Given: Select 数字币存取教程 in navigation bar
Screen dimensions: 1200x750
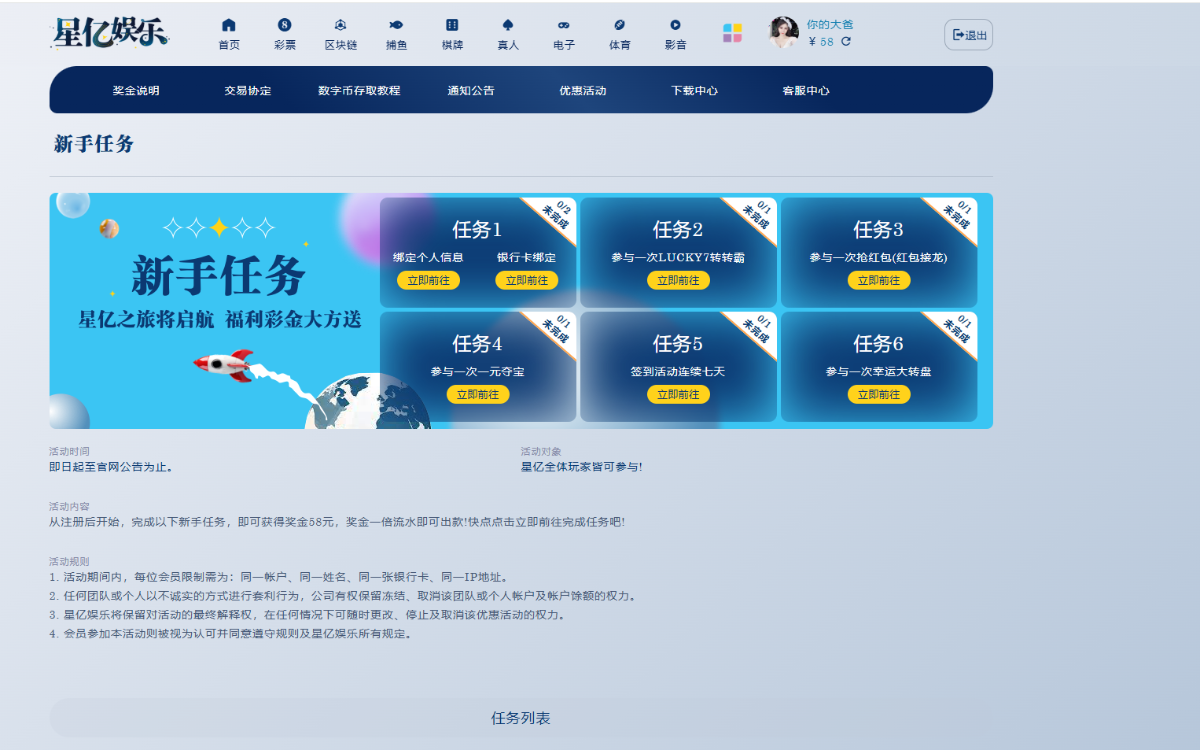Looking at the screenshot, I should [x=359, y=90].
